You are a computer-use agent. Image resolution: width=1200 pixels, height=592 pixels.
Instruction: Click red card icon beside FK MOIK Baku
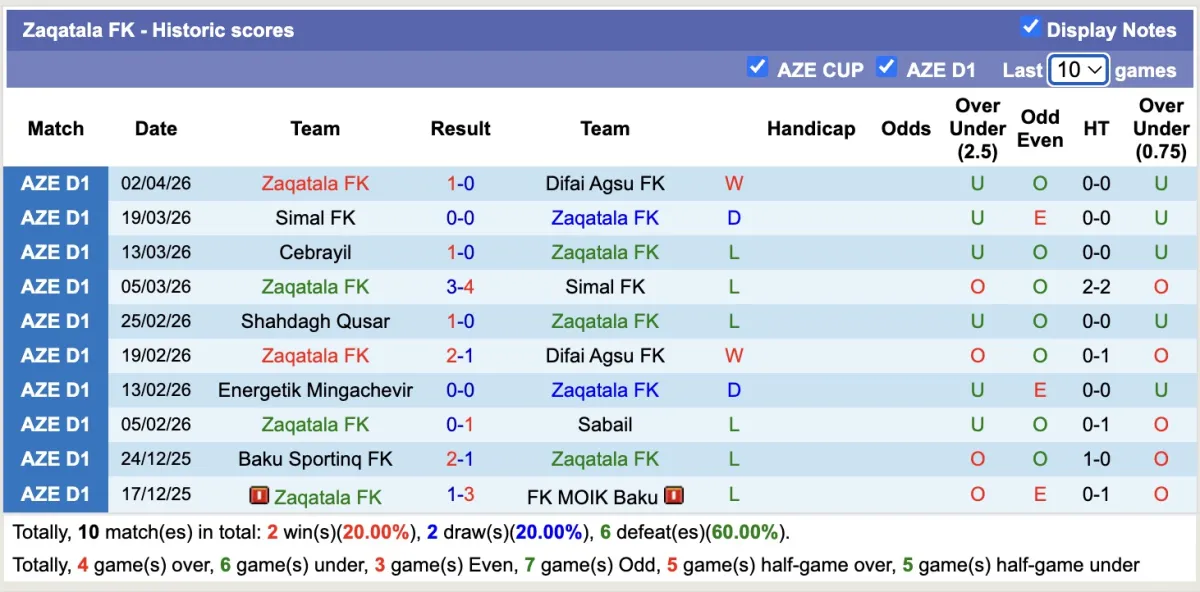coord(674,496)
